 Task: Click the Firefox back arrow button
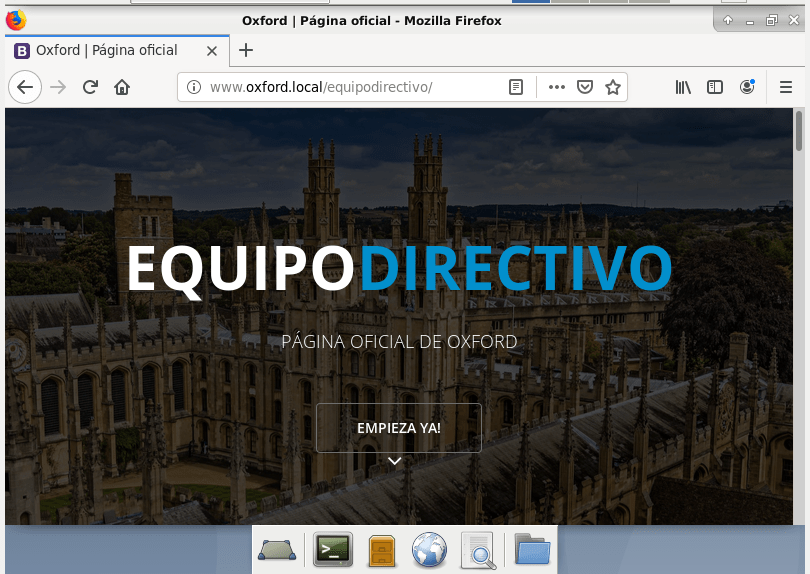(x=25, y=87)
